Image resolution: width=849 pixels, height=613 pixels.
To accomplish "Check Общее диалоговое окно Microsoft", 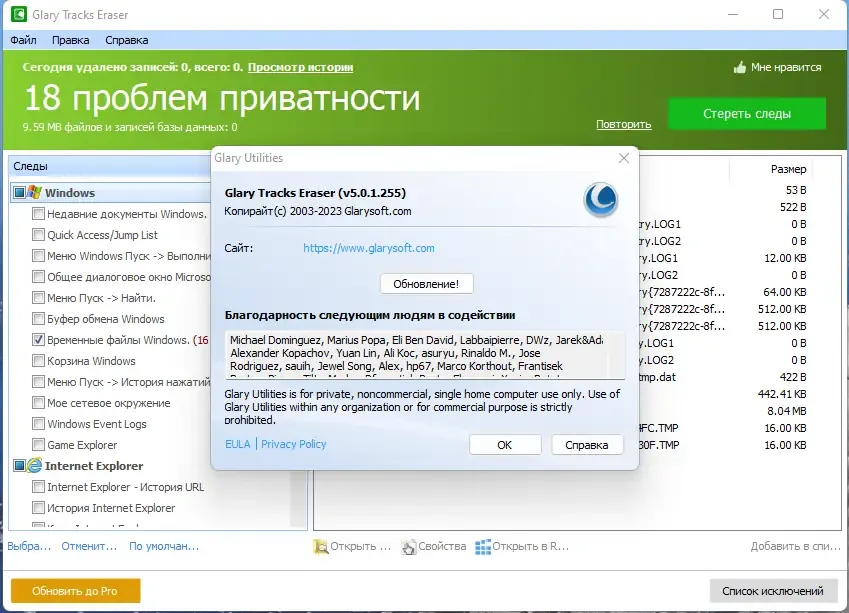I will 38,276.
